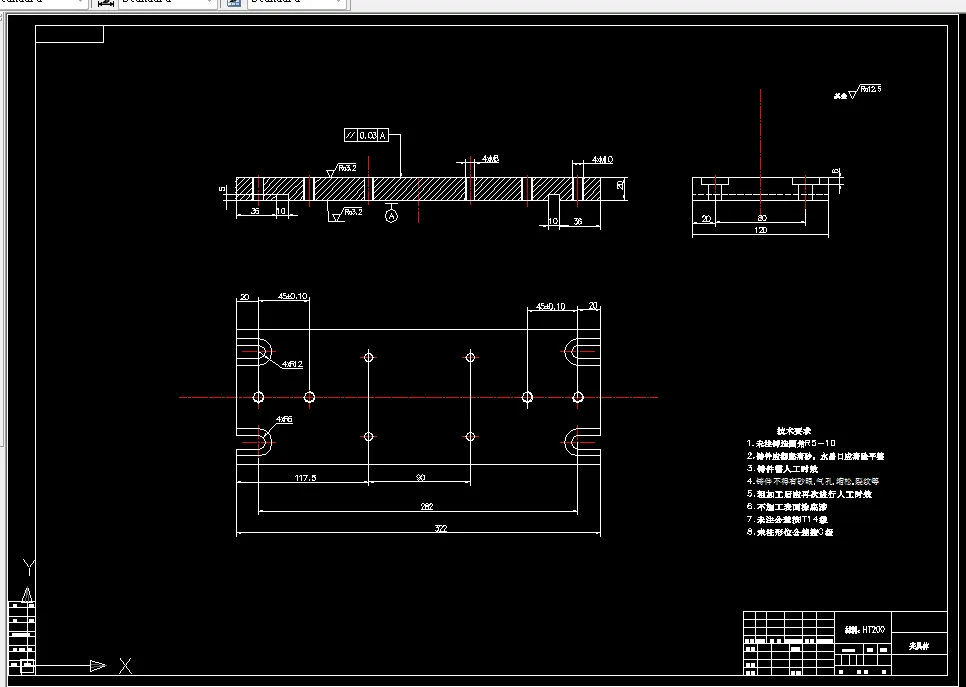The image size is (966, 687).
Task: Select technical requirement line 8
Action: click(790, 532)
